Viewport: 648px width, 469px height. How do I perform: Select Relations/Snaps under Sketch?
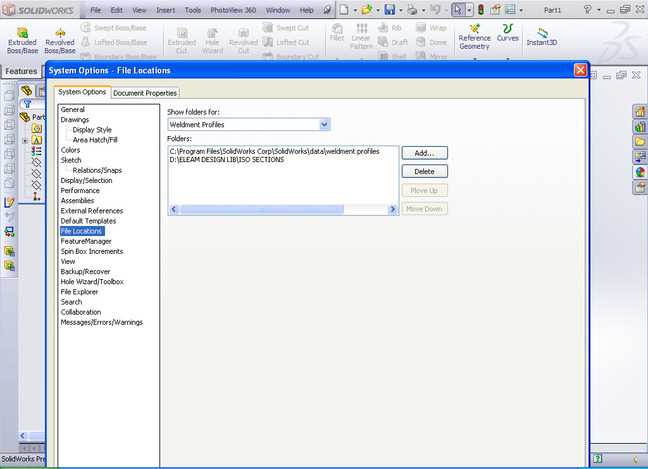[97, 170]
